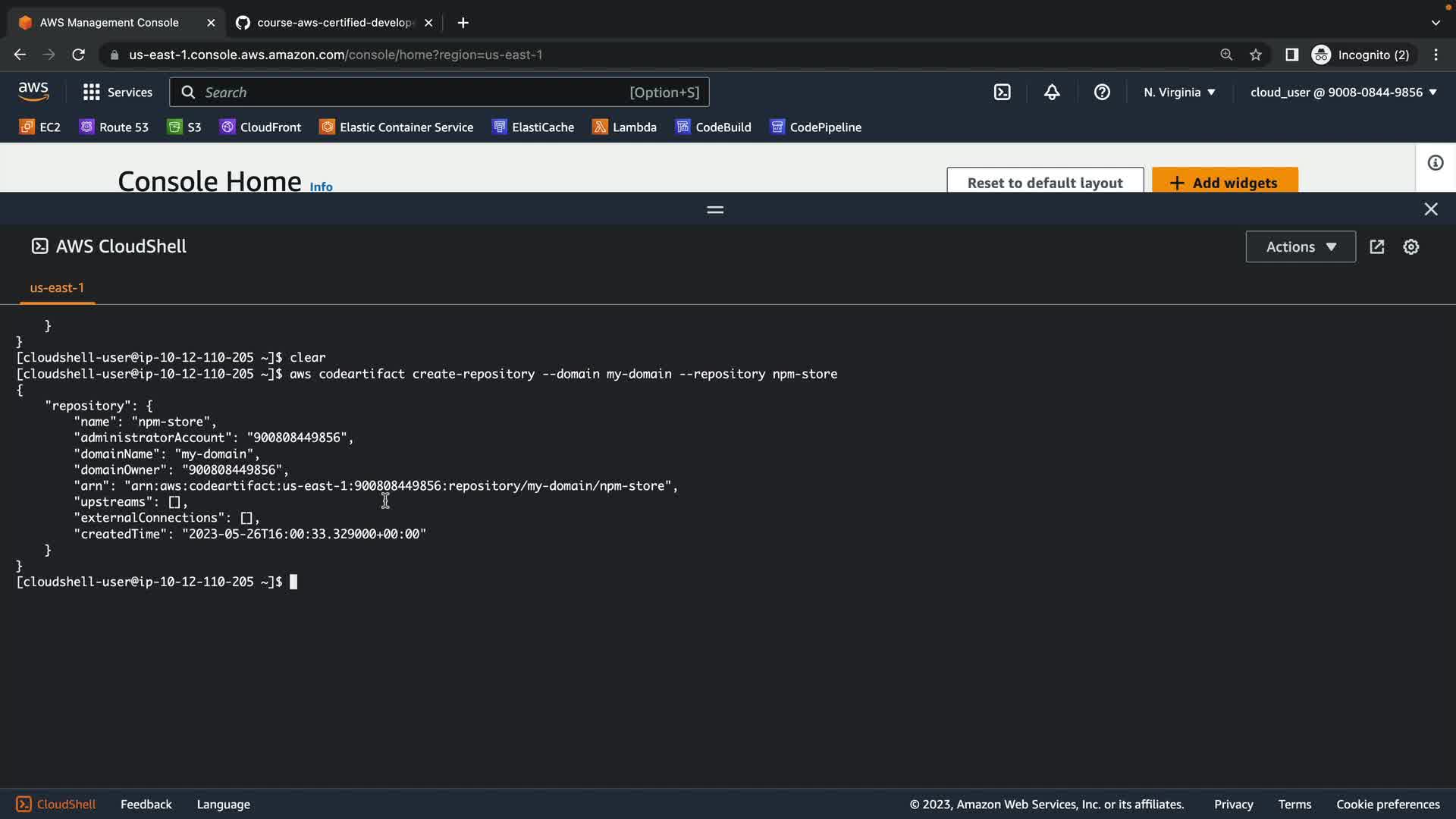
Task: Open the Services grid menu
Action: click(x=118, y=93)
